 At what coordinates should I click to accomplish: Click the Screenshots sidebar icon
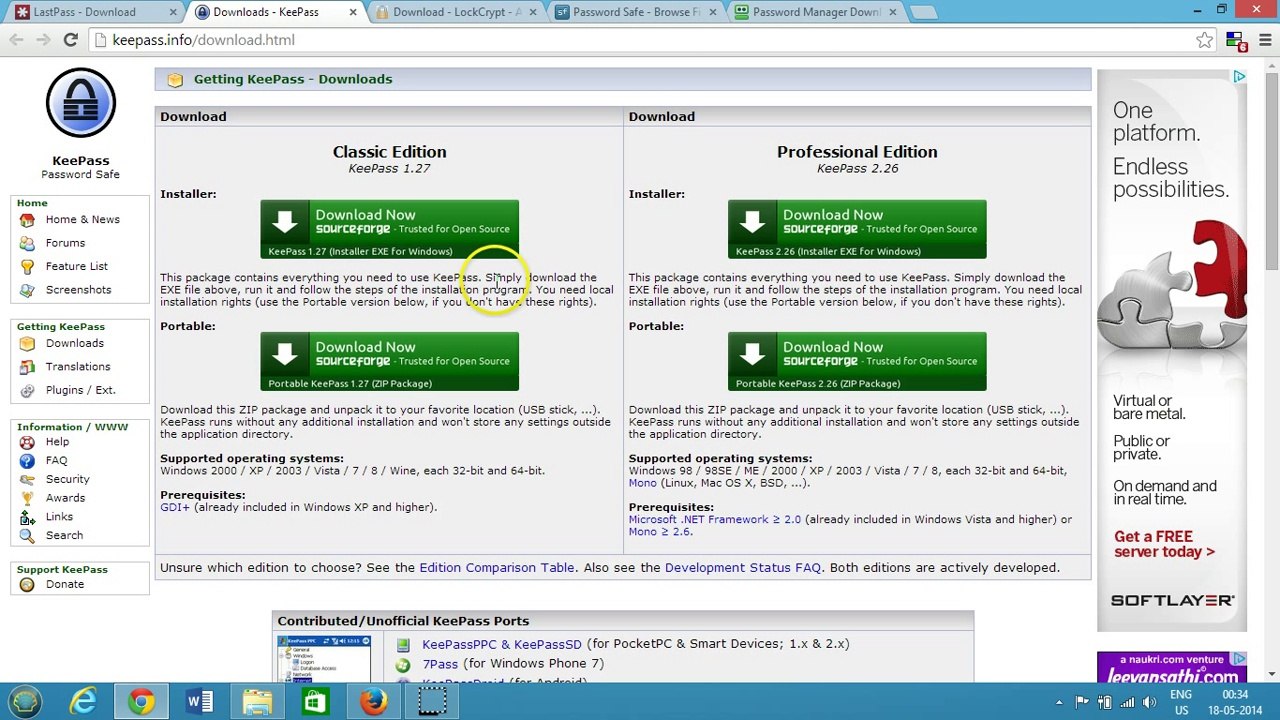[x=27, y=290]
